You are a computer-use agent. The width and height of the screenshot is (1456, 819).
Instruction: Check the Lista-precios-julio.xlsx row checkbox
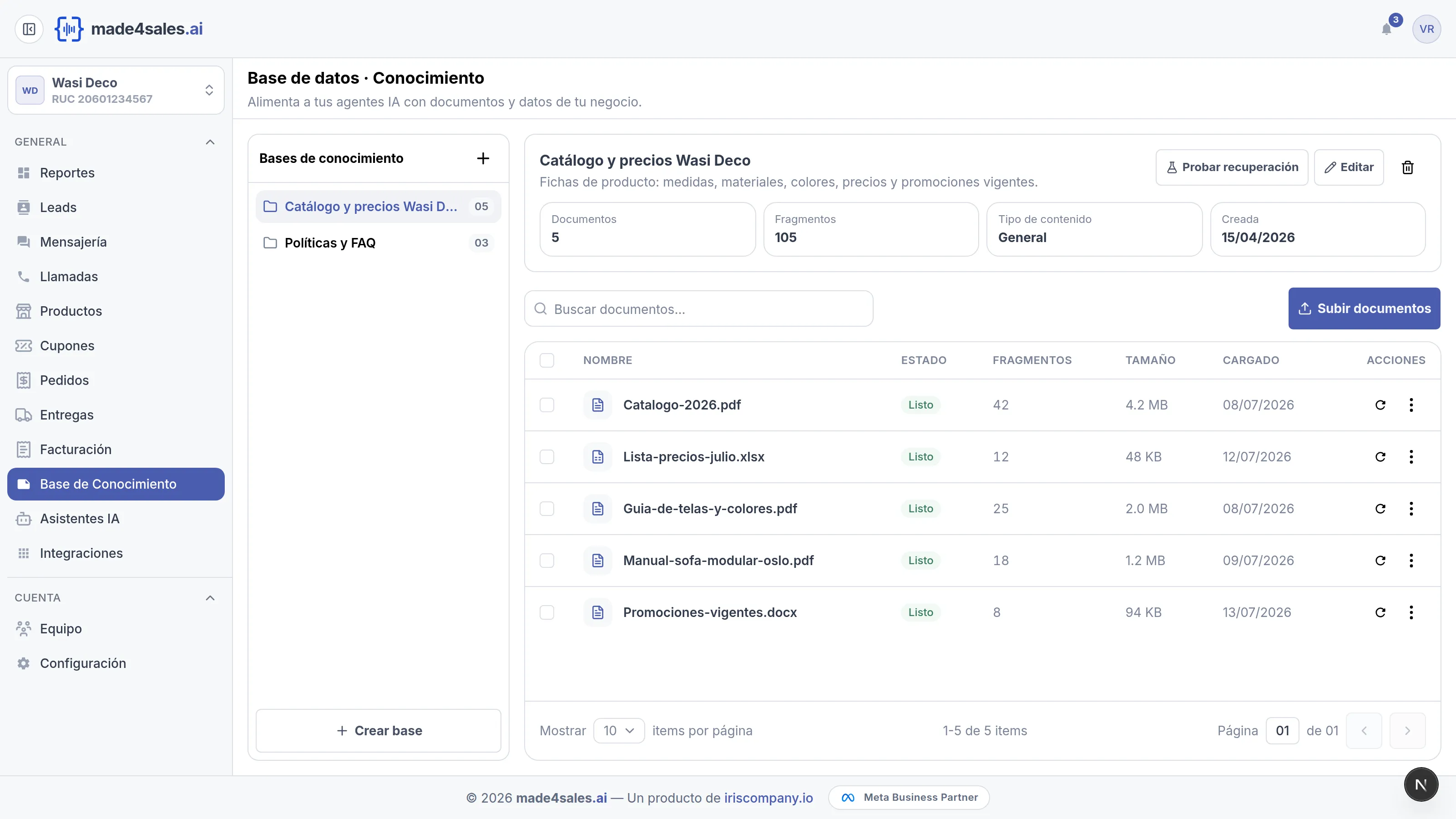(x=546, y=457)
